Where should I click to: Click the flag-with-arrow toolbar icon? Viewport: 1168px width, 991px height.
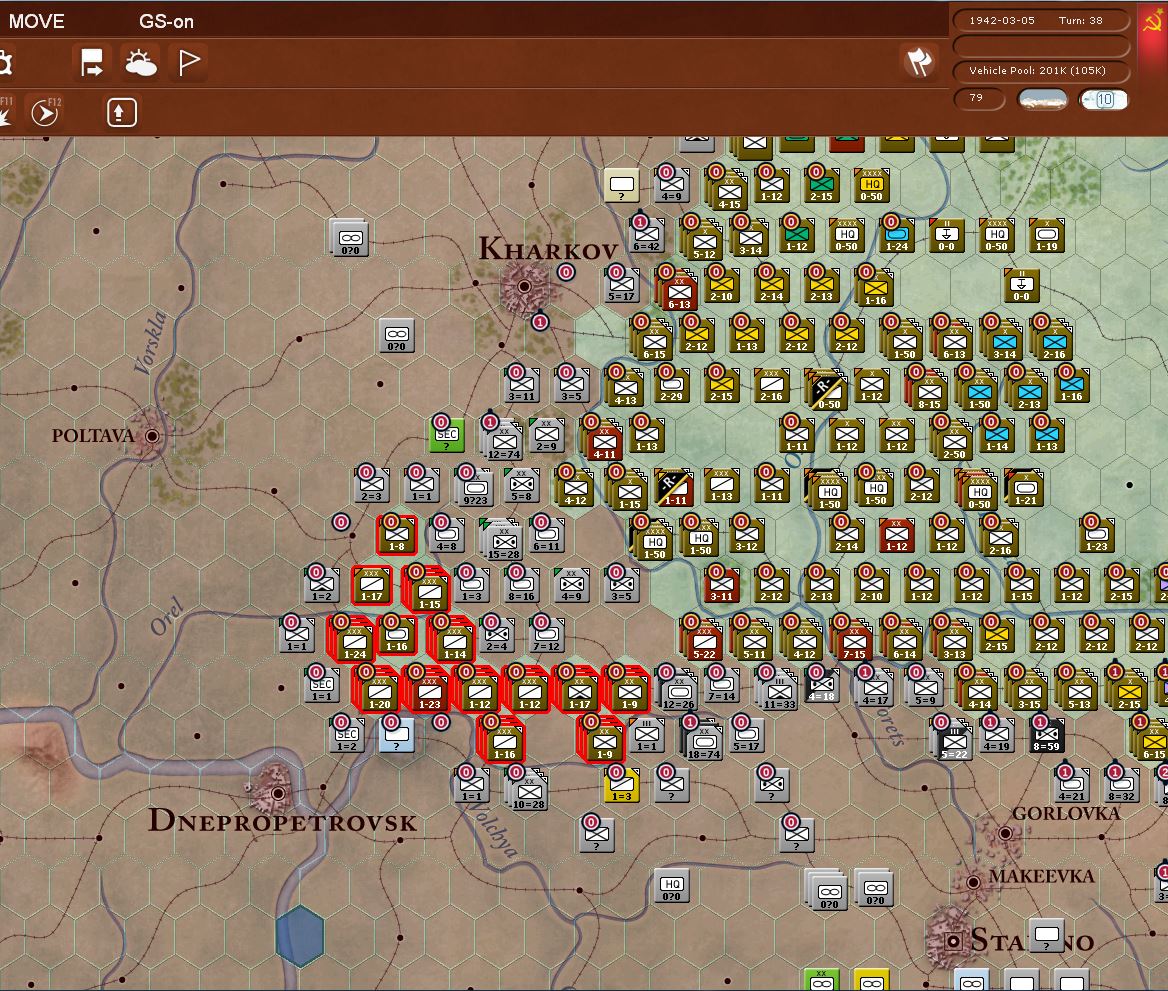click(x=92, y=63)
